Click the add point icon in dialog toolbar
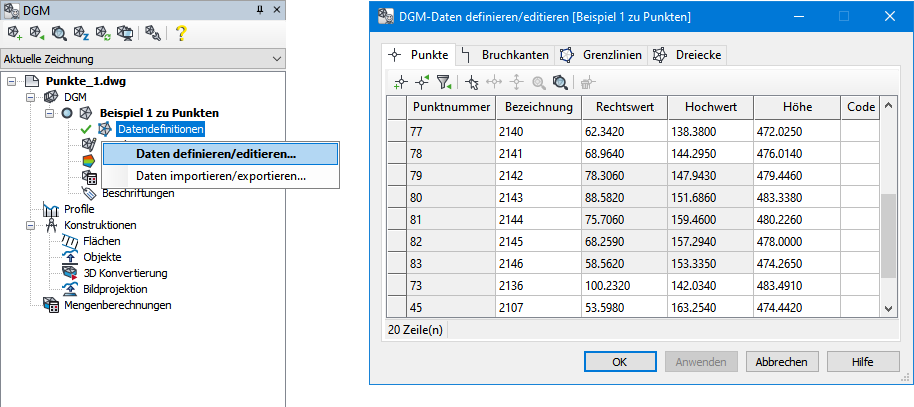This screenshot has width=914, height=407. click(x=400, y=83)
